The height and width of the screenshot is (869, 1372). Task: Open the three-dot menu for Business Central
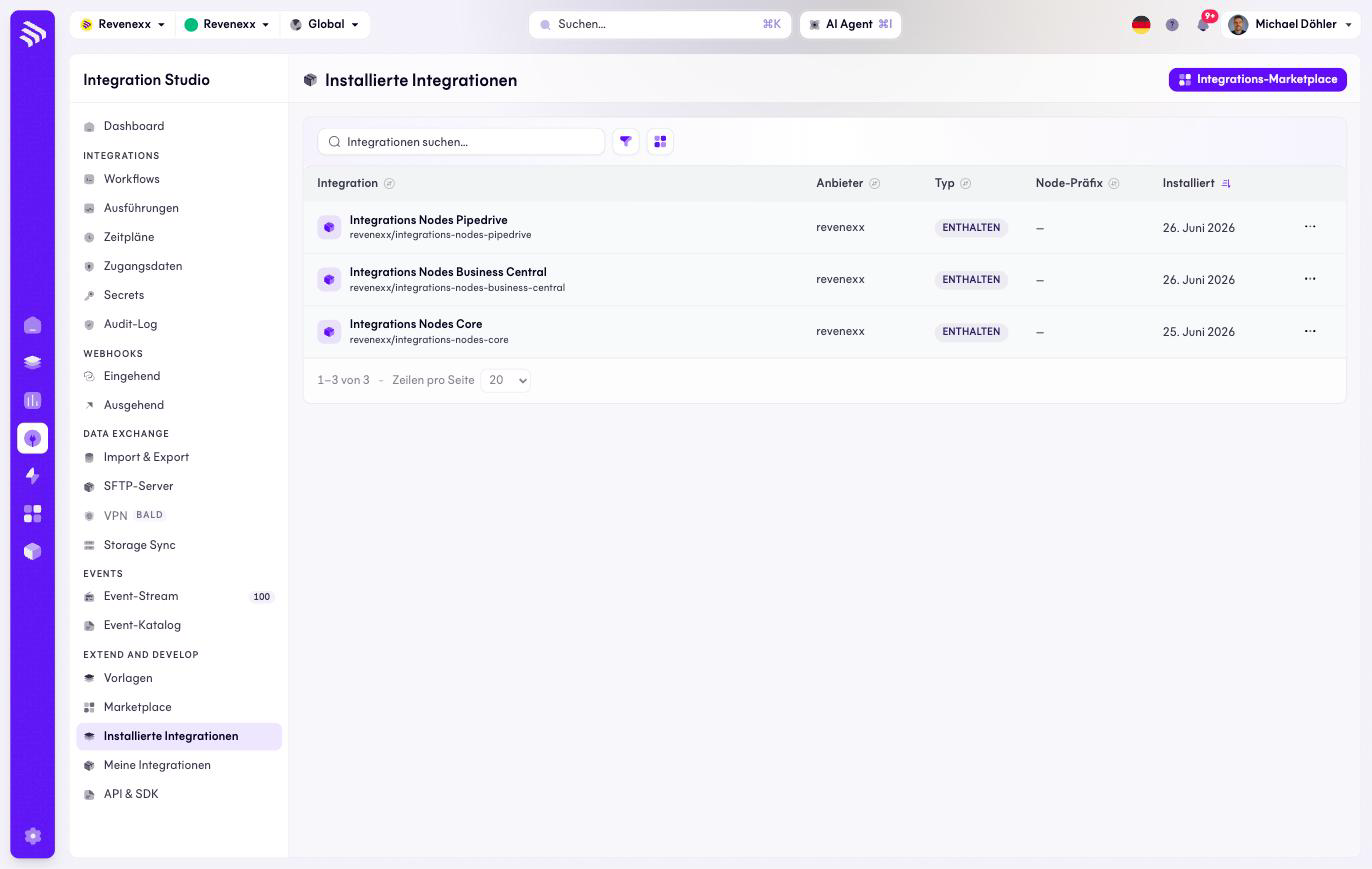pyautogui.click(x=1310, y=279)
